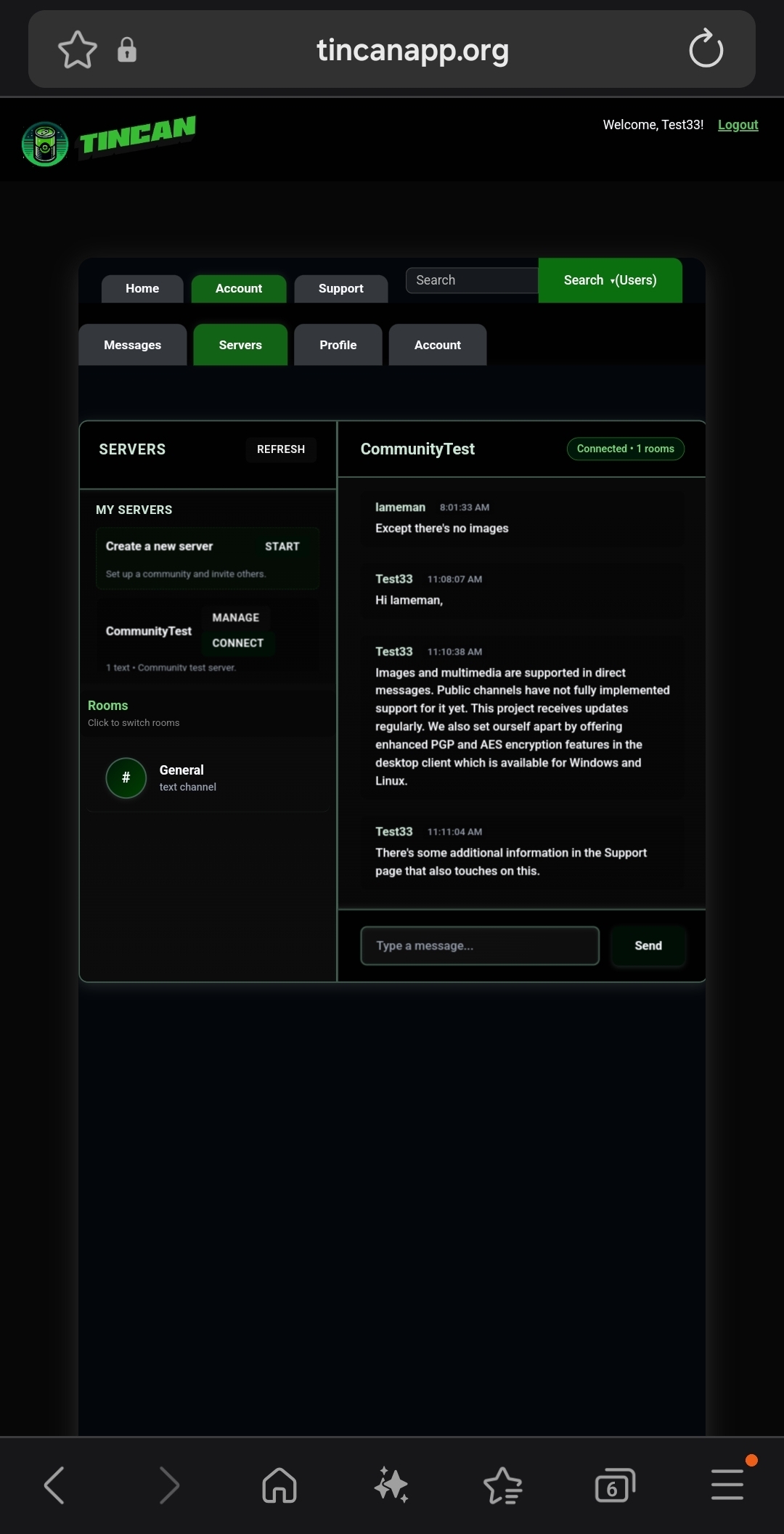Select the green Account top tab
Image resolution: width=784 pixels, height=1534 pixels.
pyautogui.click(x=239, y=288)
